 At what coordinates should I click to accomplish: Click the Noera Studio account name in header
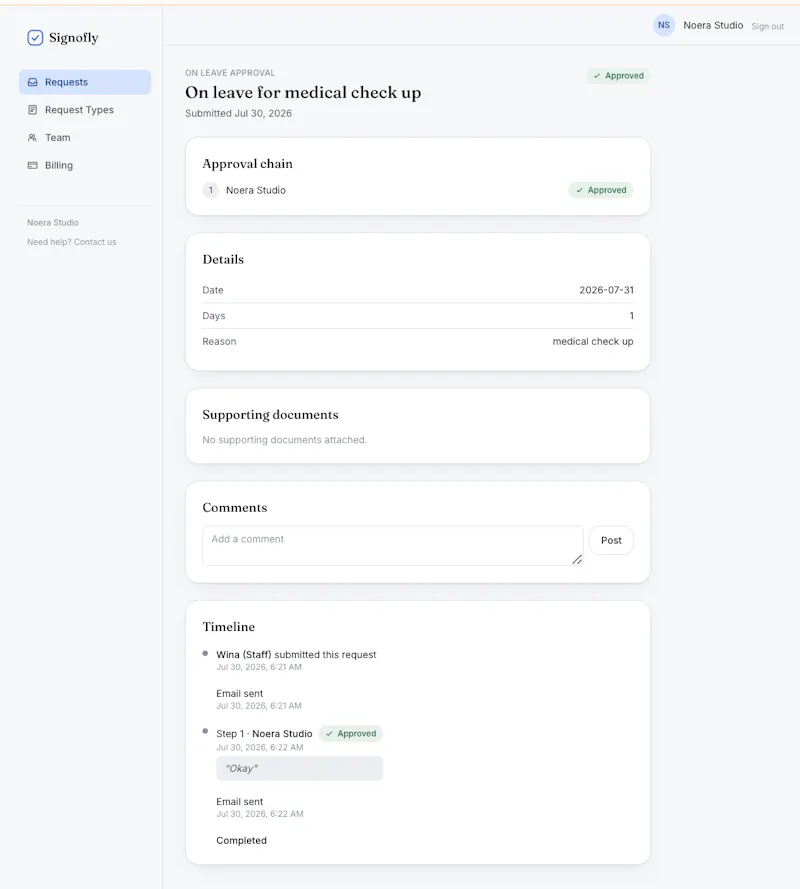713,26
